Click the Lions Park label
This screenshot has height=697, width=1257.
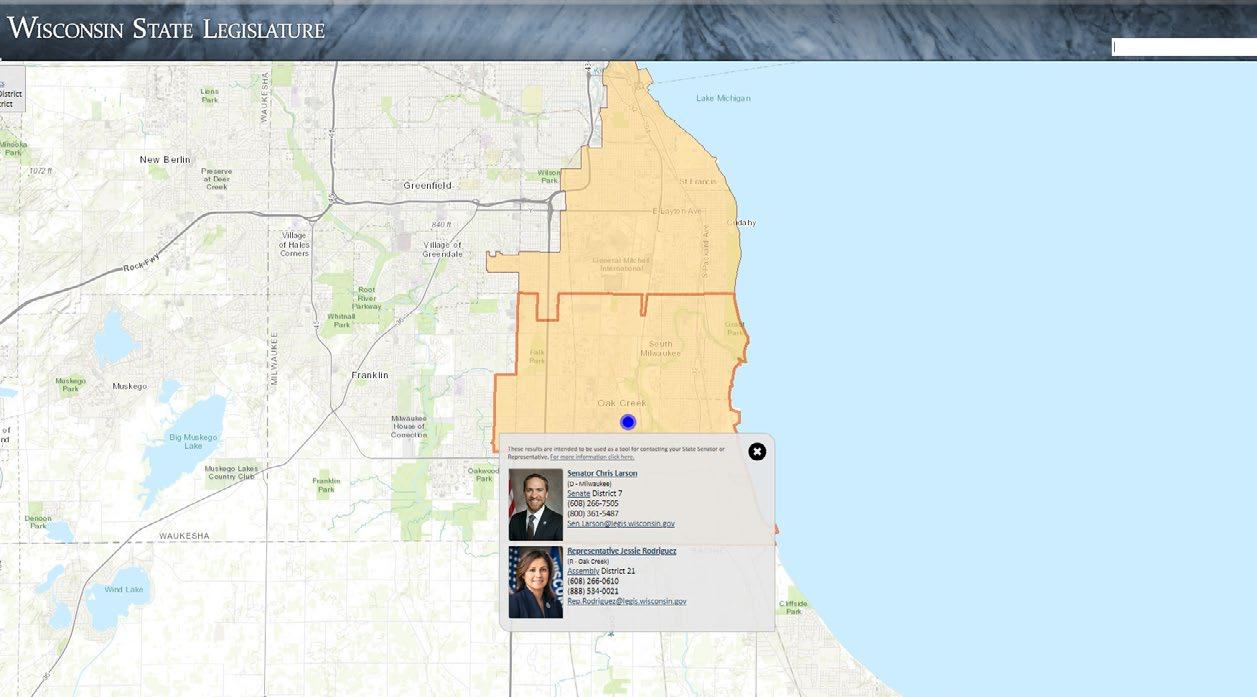click(x=209, y=96)
